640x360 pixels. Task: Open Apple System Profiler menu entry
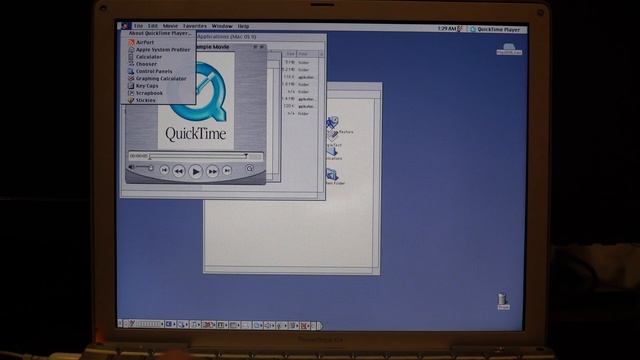(x=158, y=49)
